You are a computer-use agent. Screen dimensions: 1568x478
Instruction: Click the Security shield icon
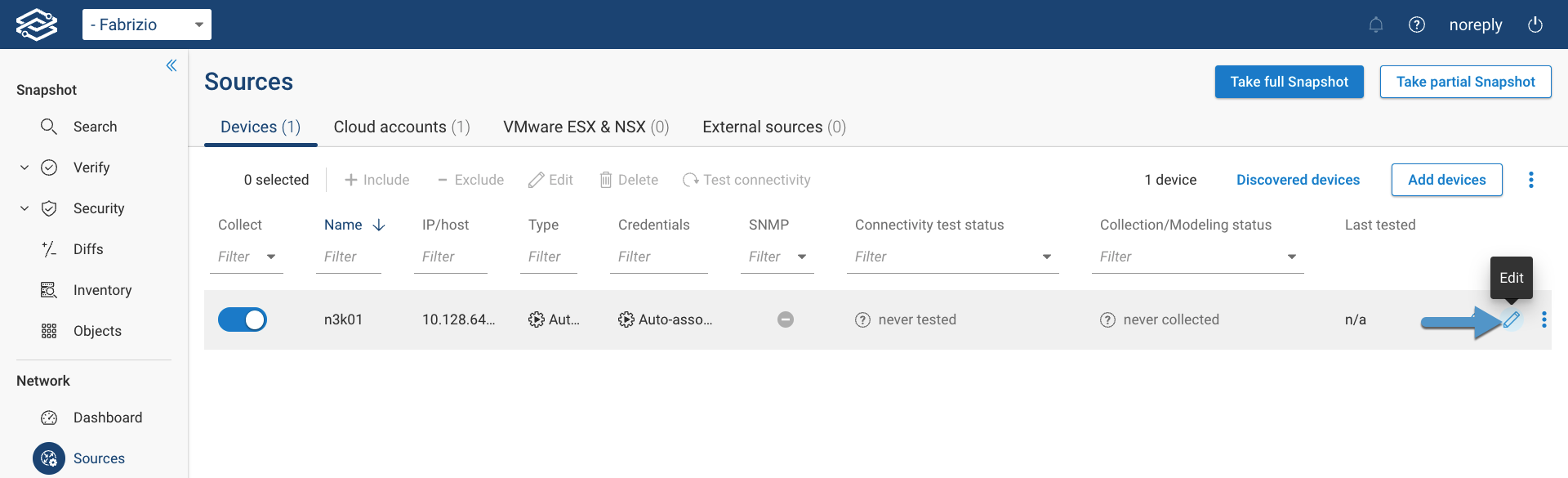(x=49, y=208)
